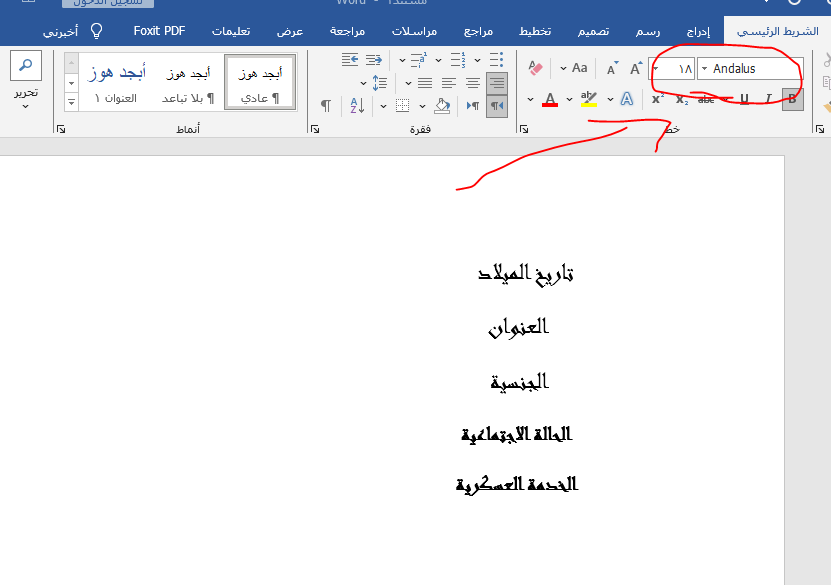Apply the blue Text Effects A icon
This screenshot has width=831, height=585.
626,99
